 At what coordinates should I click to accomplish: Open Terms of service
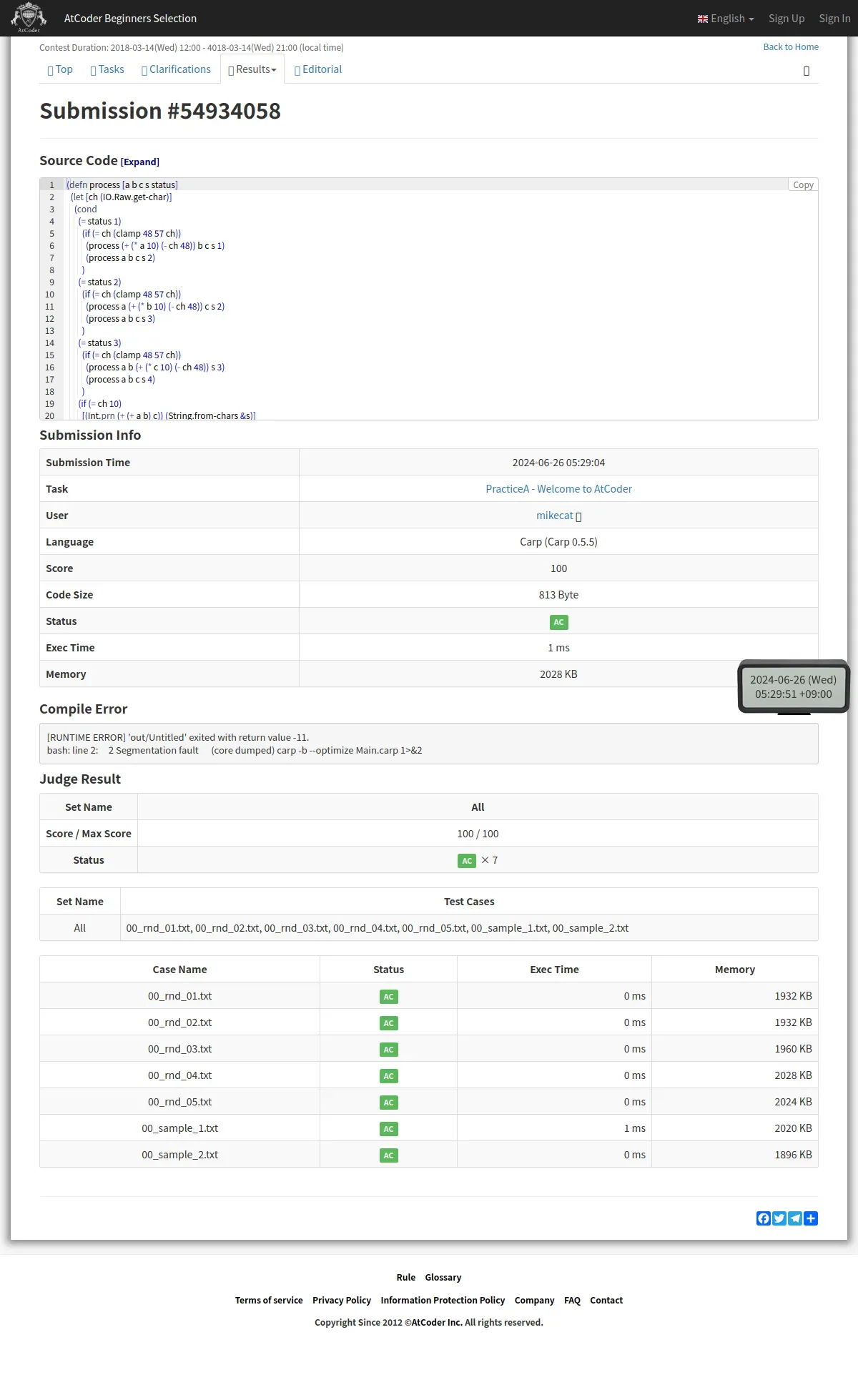coord(269,1301)
